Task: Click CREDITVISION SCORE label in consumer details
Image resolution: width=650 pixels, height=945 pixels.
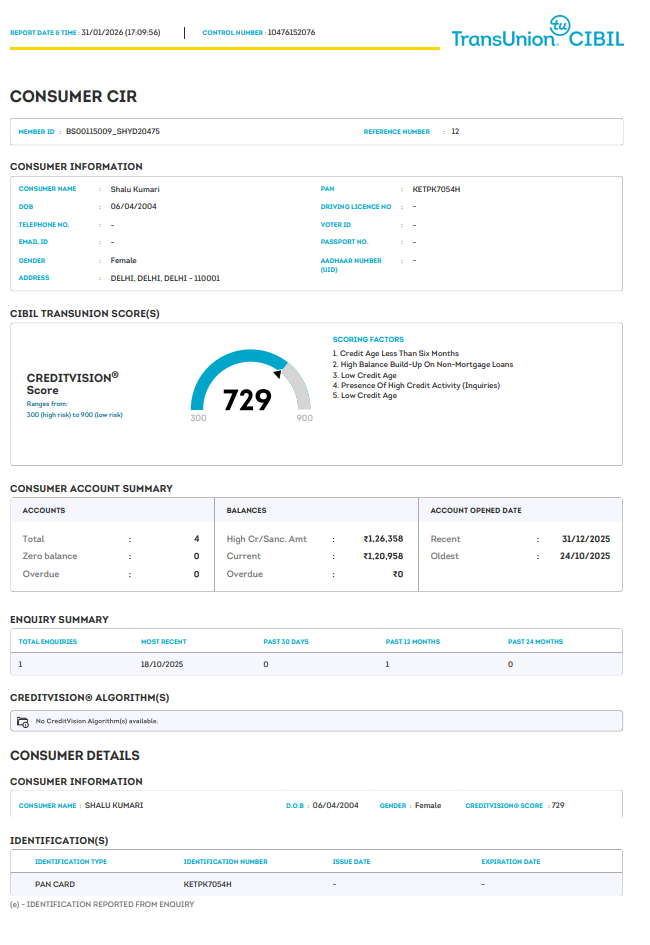Action: (x=504, y=806)
